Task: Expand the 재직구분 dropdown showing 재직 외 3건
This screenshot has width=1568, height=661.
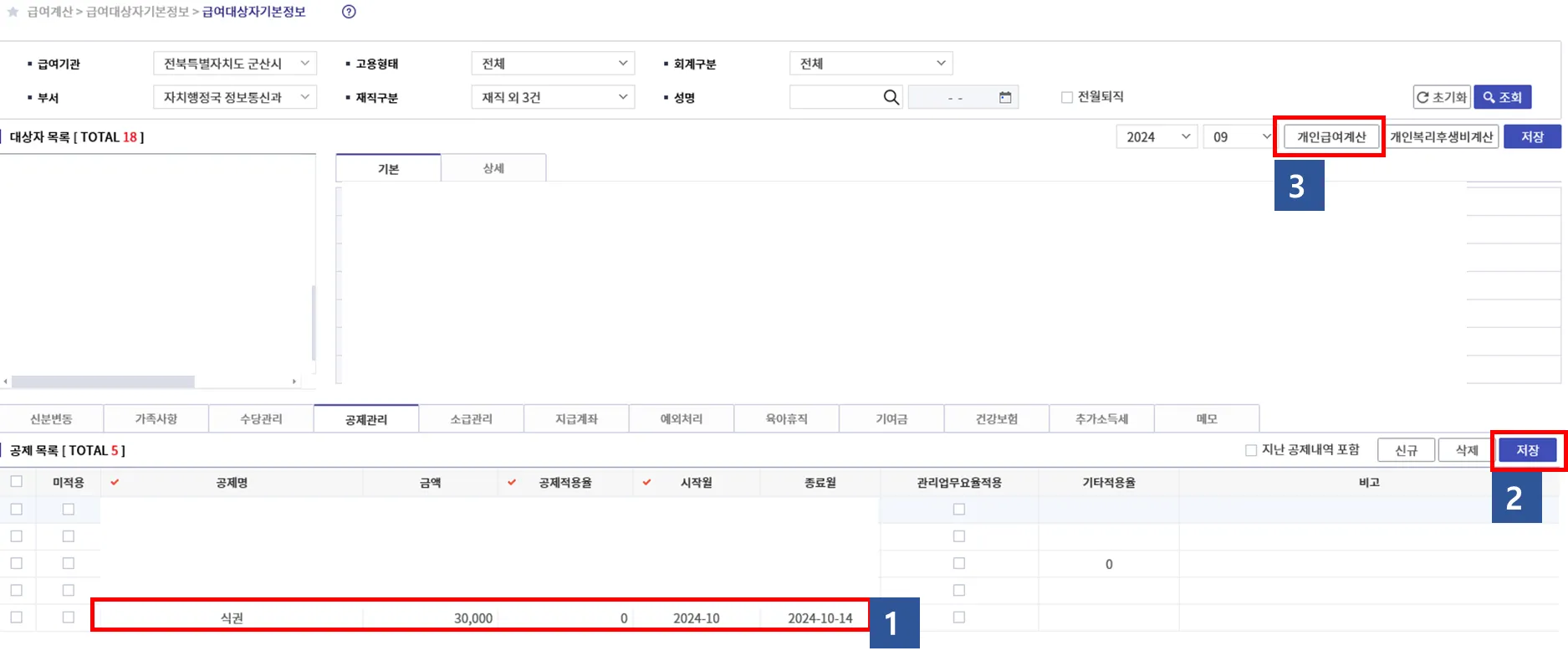Action: [x=553, y=97]
